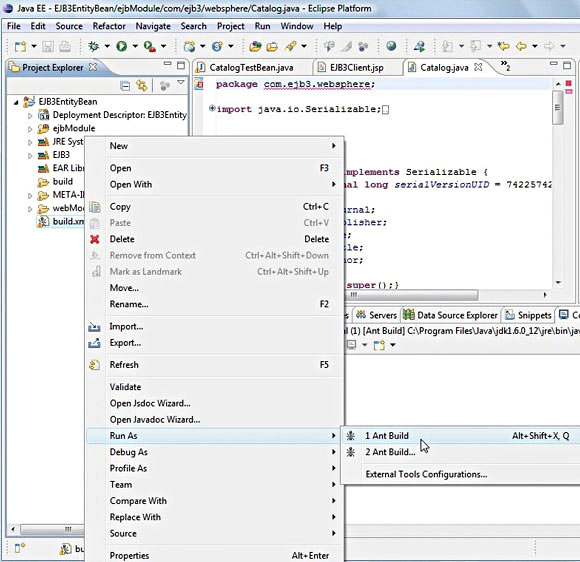
Task: Expand the ejbModule folder node
Action: 30,129
